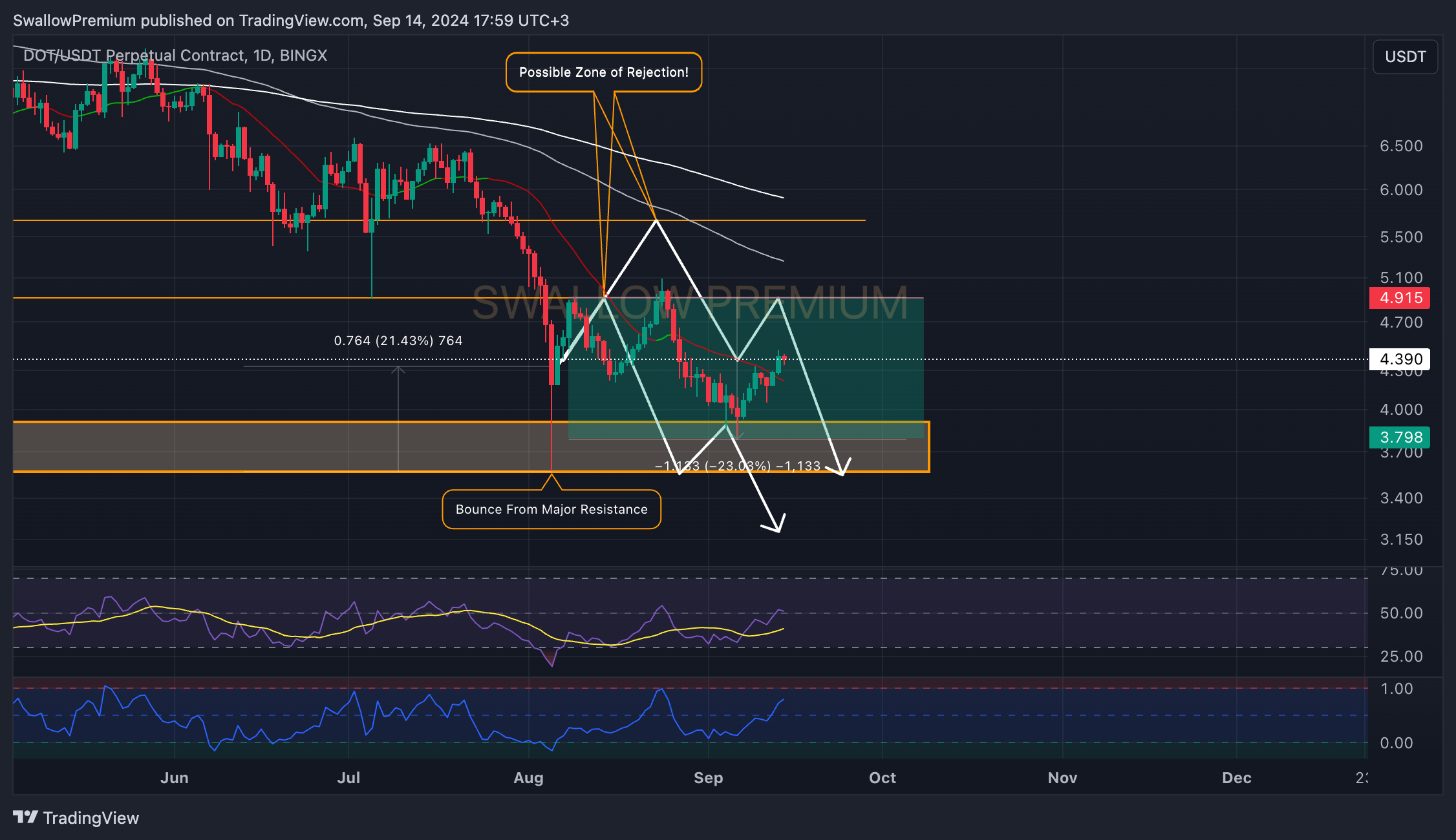Click the TradingView logo
Image resolution: width=1456 pixels, height=840 pixels.
coord(76,818)
